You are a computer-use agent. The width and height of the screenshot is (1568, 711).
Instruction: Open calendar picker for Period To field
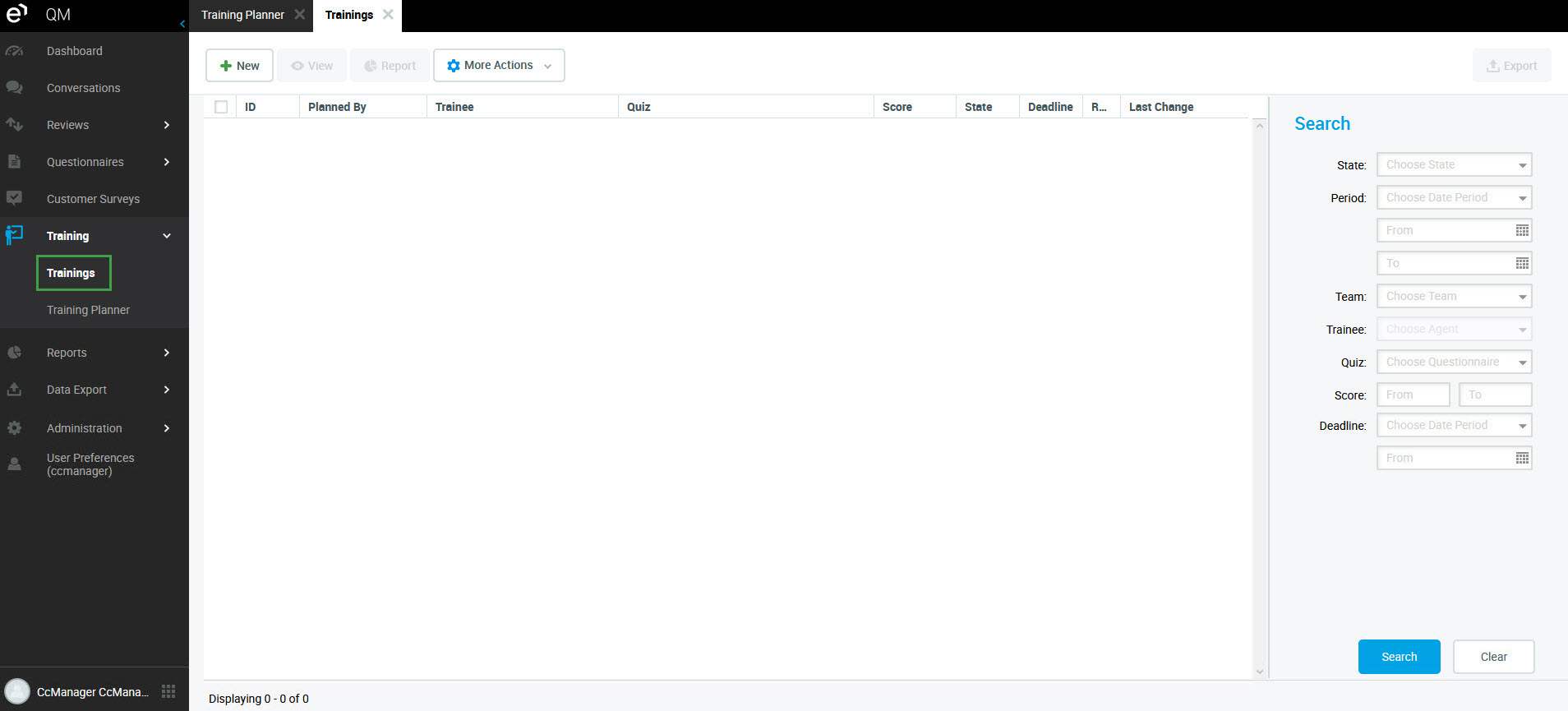pos(1522,264)
